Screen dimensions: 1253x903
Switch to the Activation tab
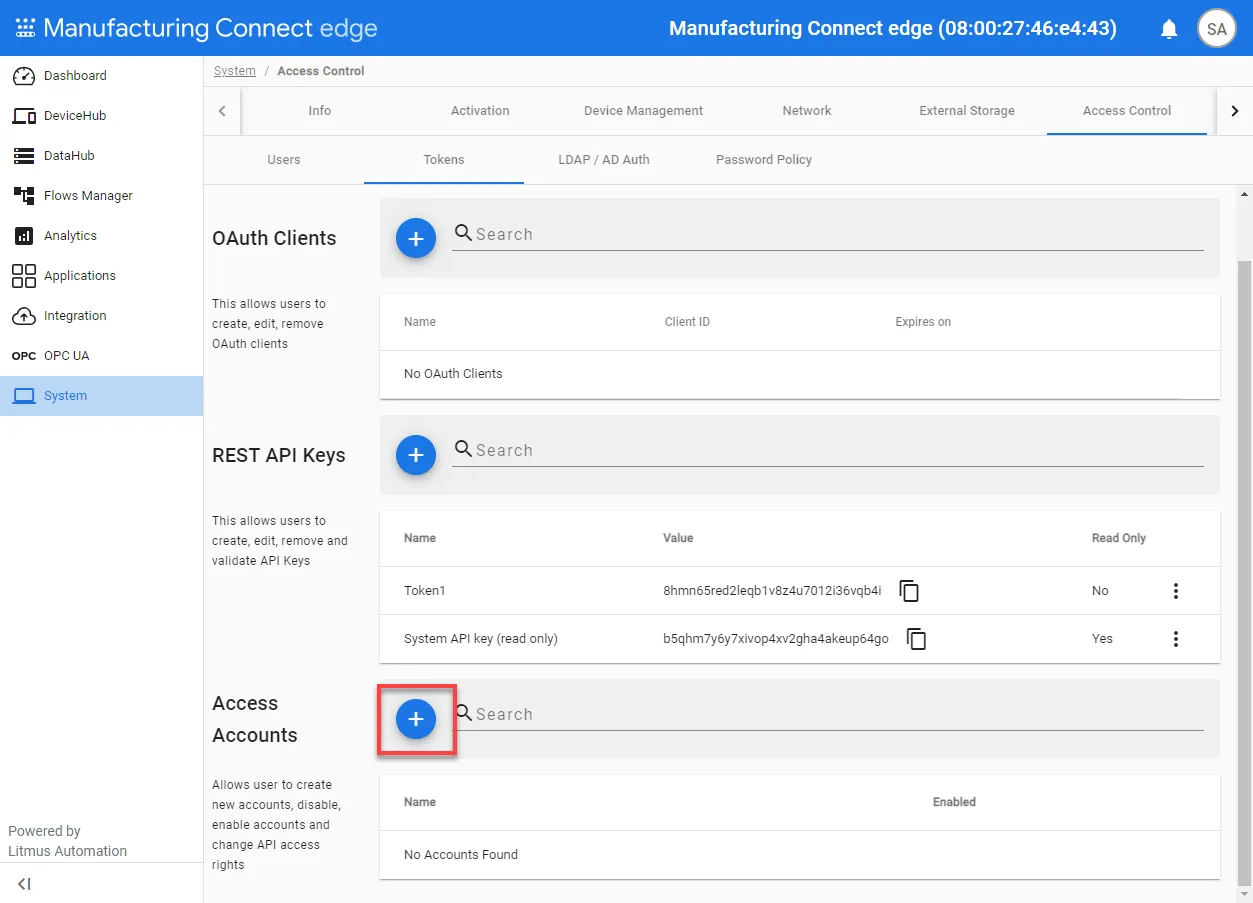pyautogui.click(x=480, y=111)
